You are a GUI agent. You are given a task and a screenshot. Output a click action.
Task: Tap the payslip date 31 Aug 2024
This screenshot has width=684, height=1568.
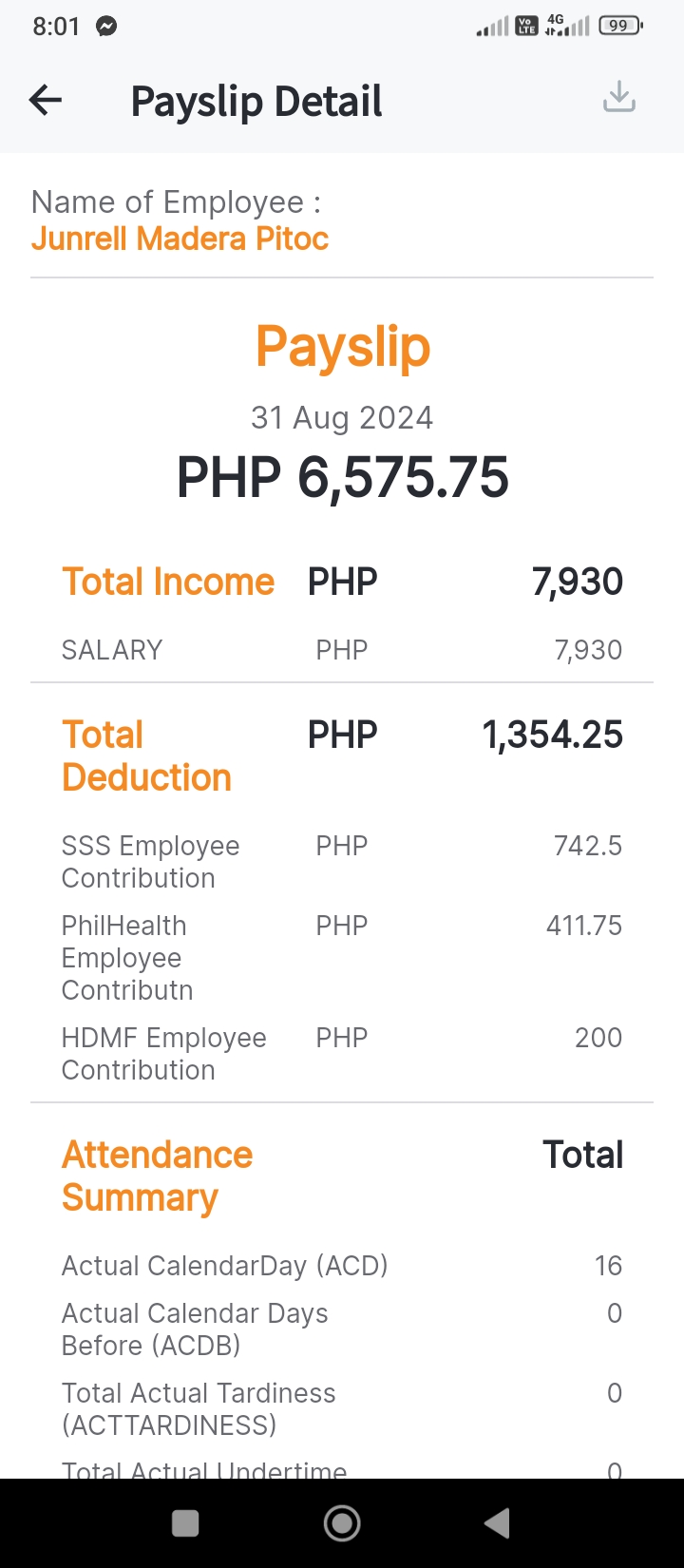pos(342,418)
